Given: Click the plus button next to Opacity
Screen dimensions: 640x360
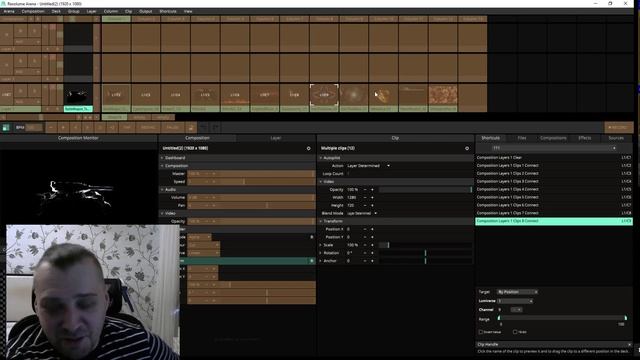Looking at the screenshot, I should pos(372,190).
